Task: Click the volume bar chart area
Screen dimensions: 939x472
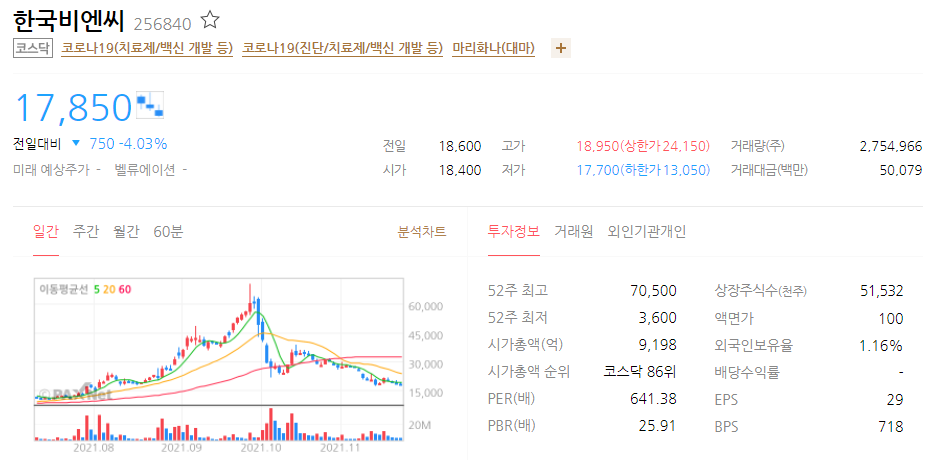Action: tap(219, 423)
